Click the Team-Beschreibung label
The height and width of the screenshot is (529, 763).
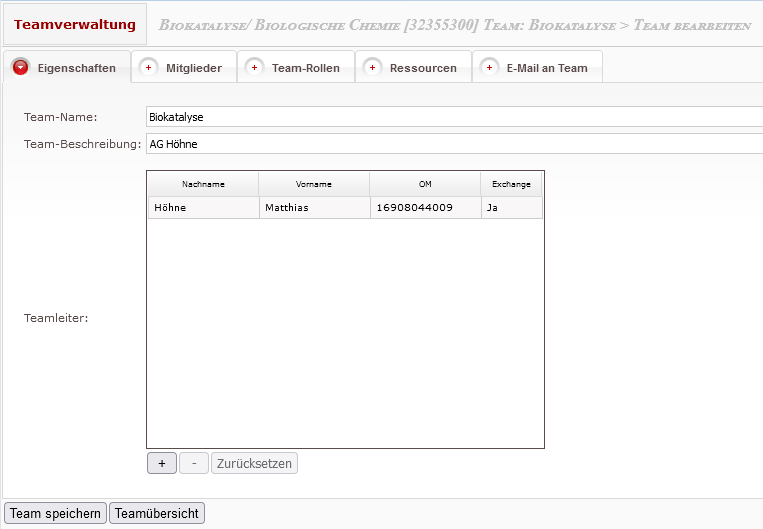pos(82,144)
